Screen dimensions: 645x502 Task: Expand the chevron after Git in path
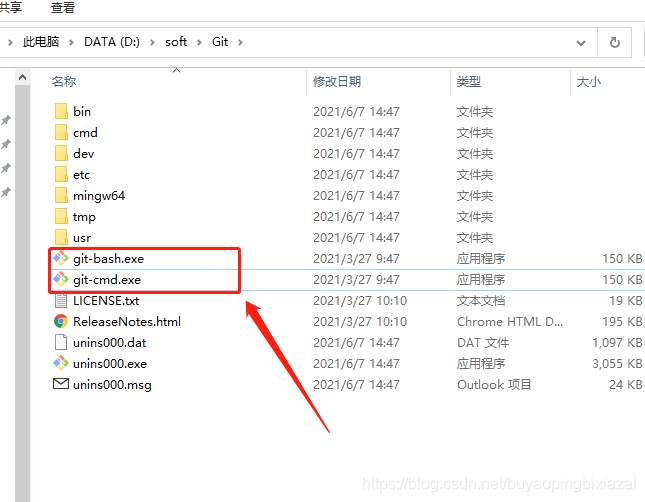click(240, 42)
